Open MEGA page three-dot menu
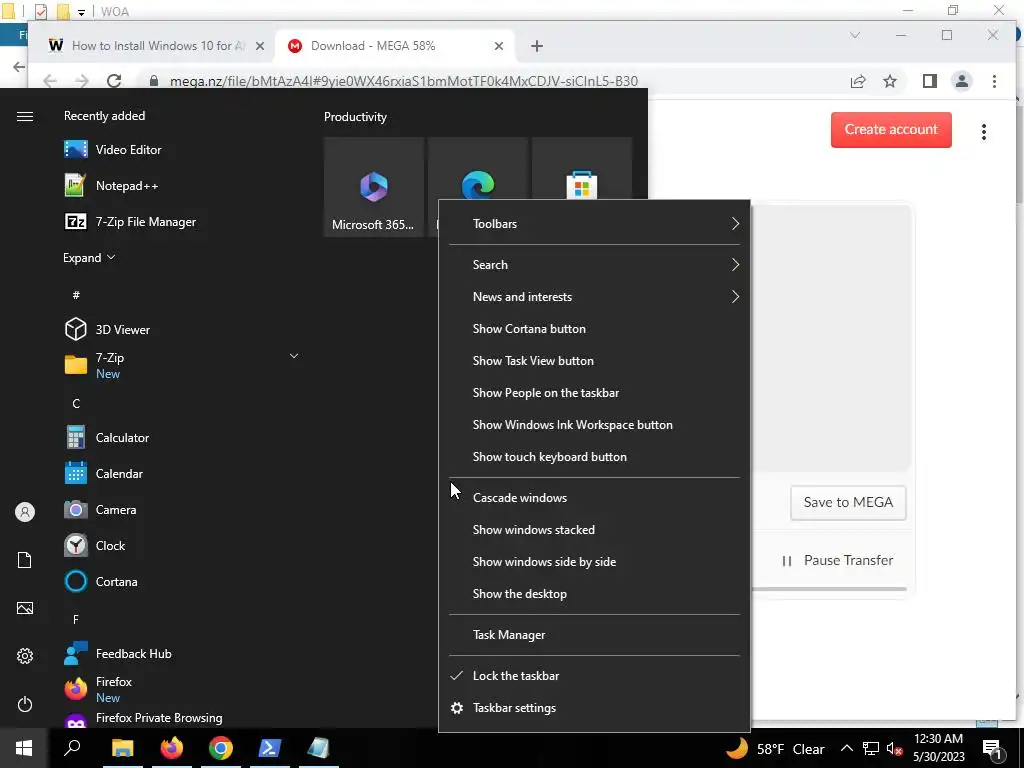 [984, 132]
